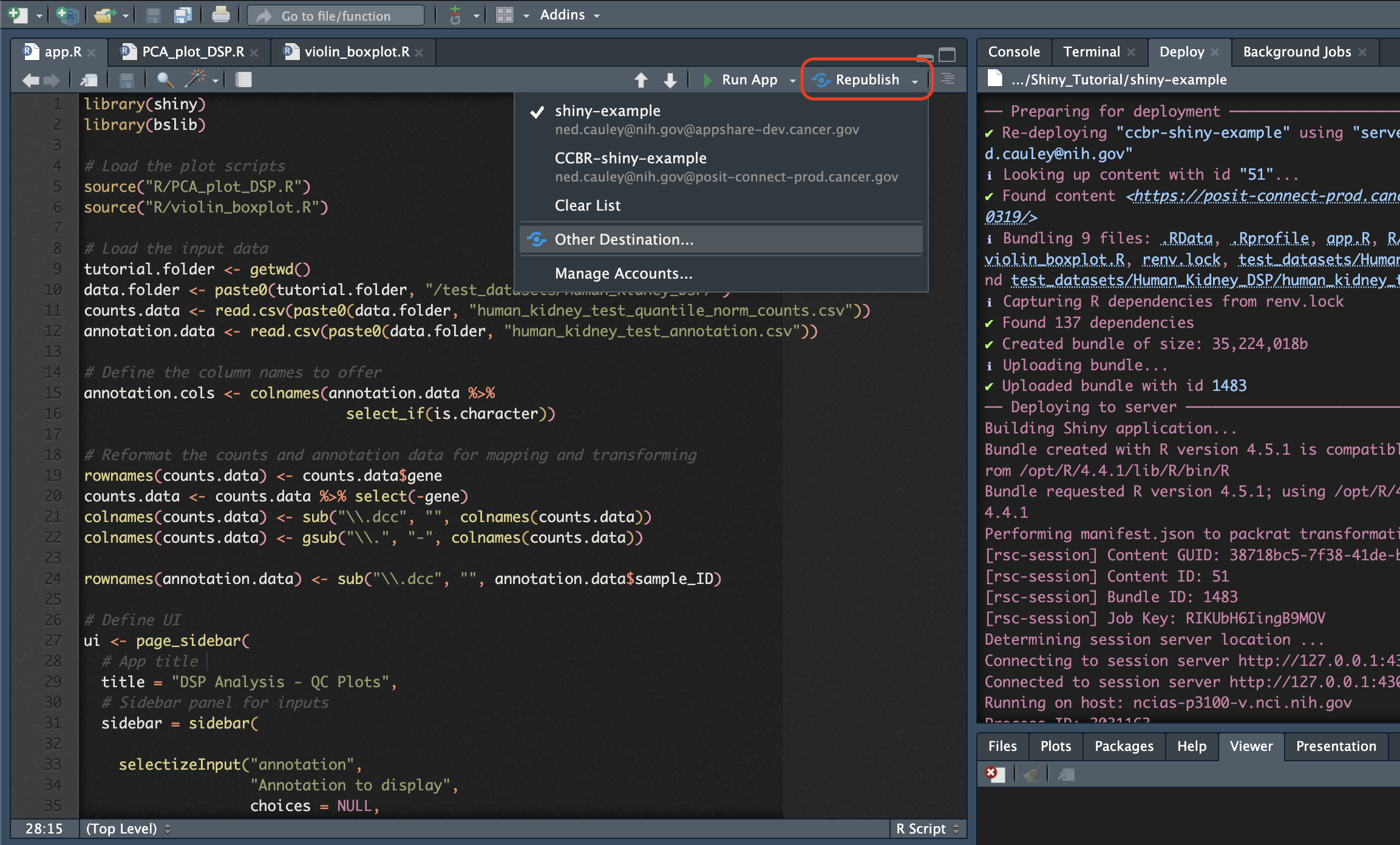This screenshot has height=845, width=1400.
Task: Switch to the PCA_plot_DSP.R tab
Action: [x=192, y=52]
